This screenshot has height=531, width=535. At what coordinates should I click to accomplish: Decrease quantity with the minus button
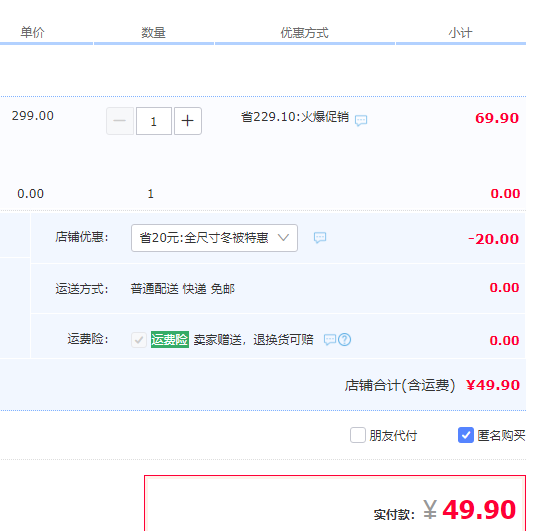(120, 121)
